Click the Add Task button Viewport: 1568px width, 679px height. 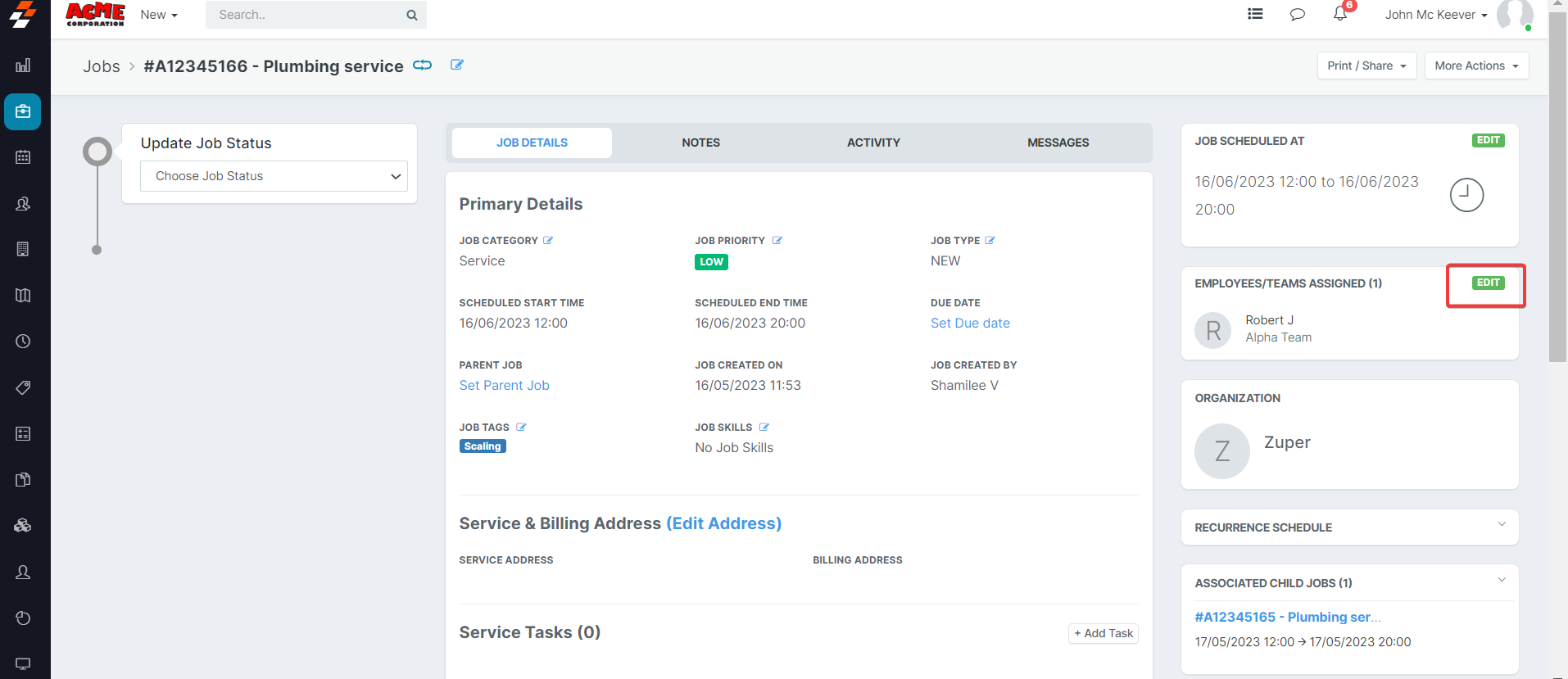pos(1103,633)
